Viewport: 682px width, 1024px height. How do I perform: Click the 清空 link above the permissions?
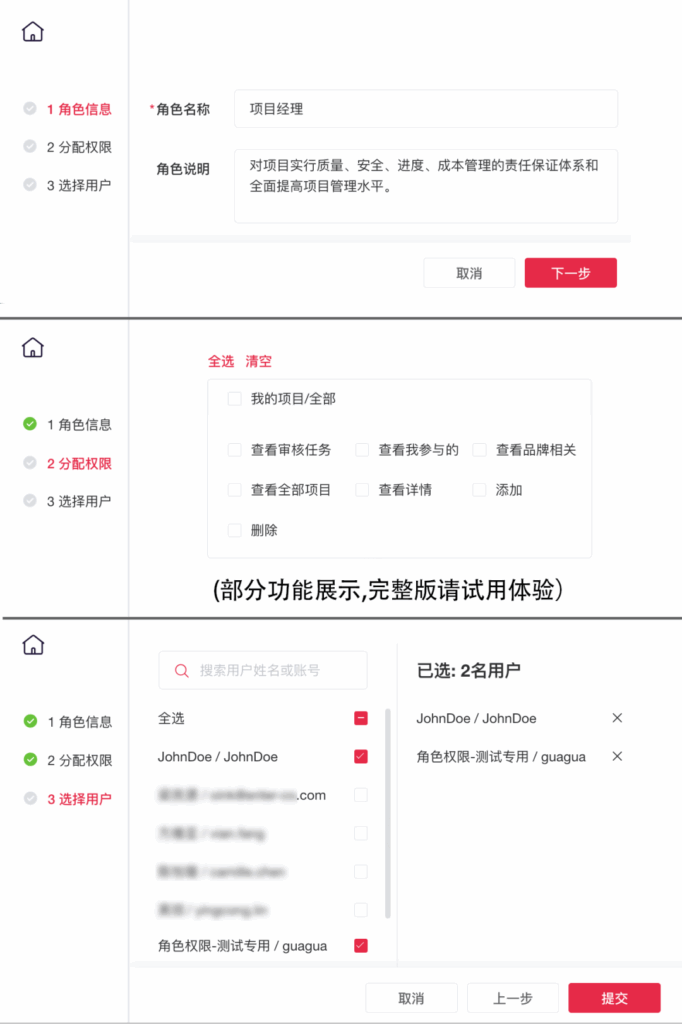[x=258, y=362]
